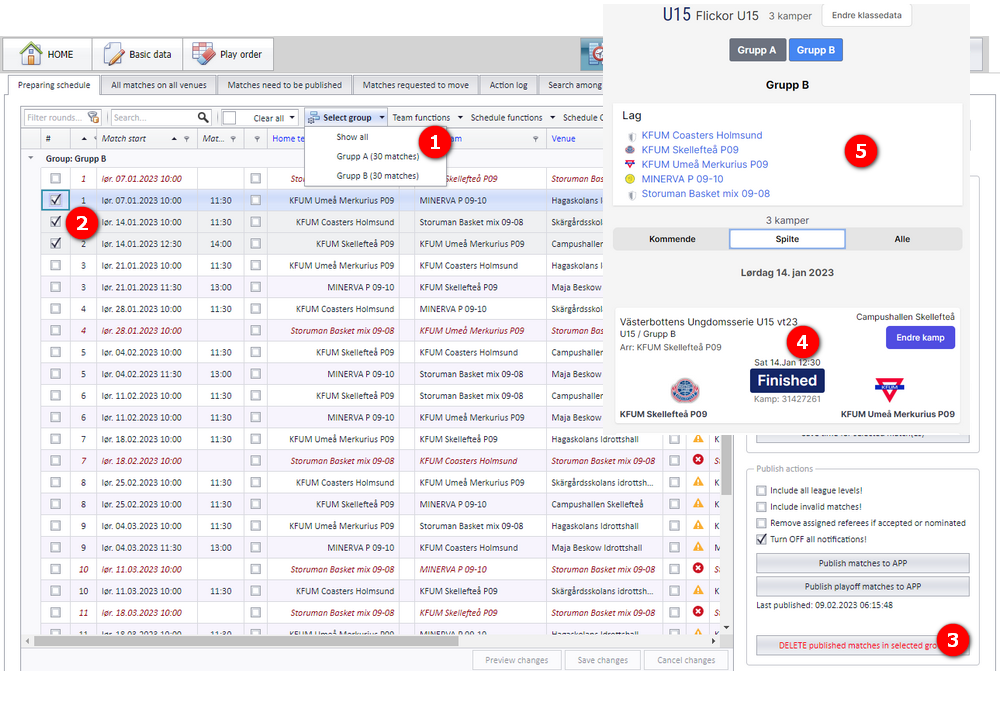This screenshot has width=1000, height=708.
Task: Click the Play order table-eraser icon
Action: (203, 54)
